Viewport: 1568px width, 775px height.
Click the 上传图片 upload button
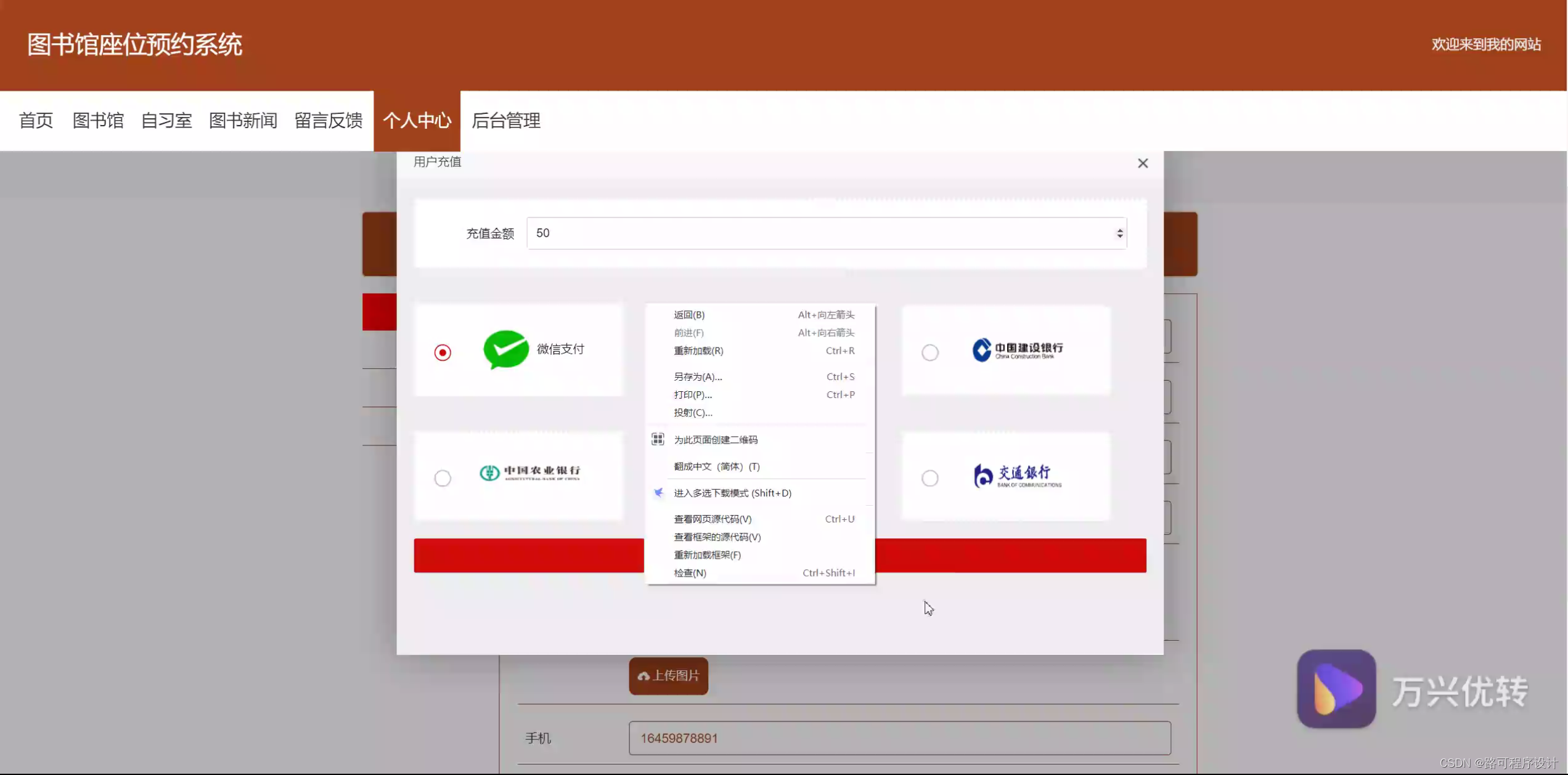(x=668, y=676)
